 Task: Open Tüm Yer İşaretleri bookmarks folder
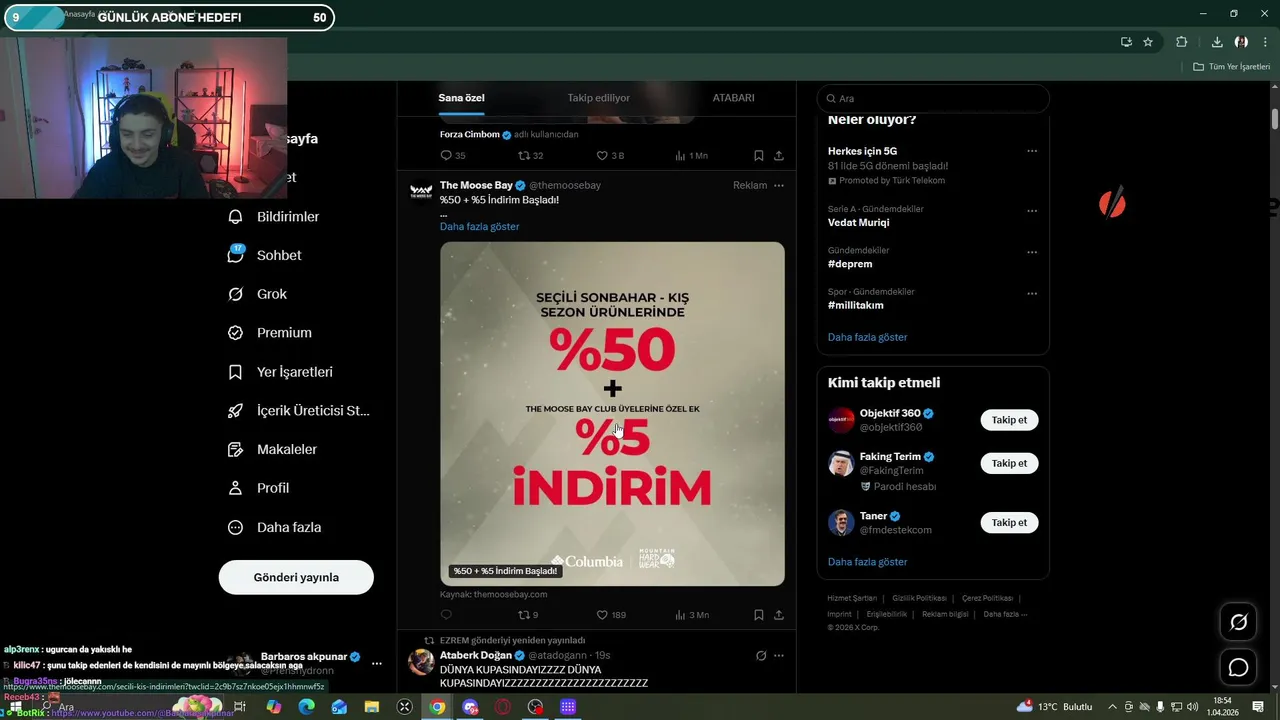click(1231, 67)
